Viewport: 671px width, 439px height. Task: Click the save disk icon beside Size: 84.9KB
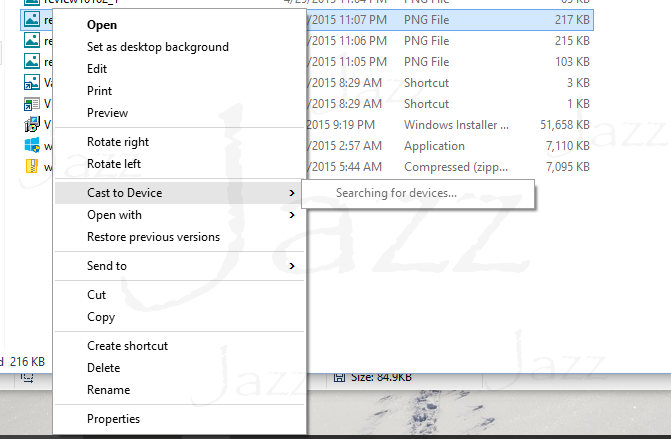tap(339, 377)
